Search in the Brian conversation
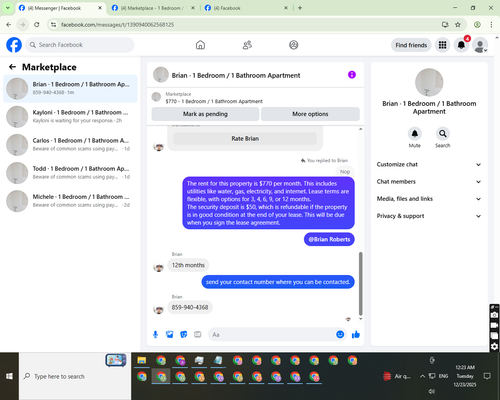500x400 pixels. pos(443,134)
